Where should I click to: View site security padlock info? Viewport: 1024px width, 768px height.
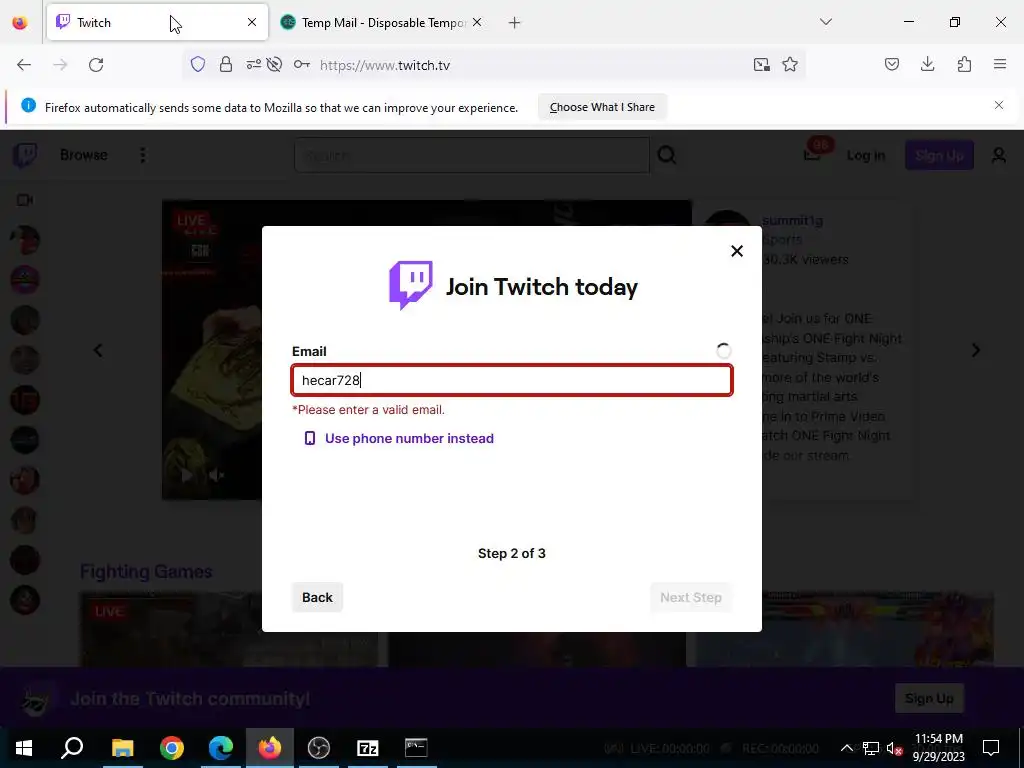pyautogui.click(x=226, y=64)
